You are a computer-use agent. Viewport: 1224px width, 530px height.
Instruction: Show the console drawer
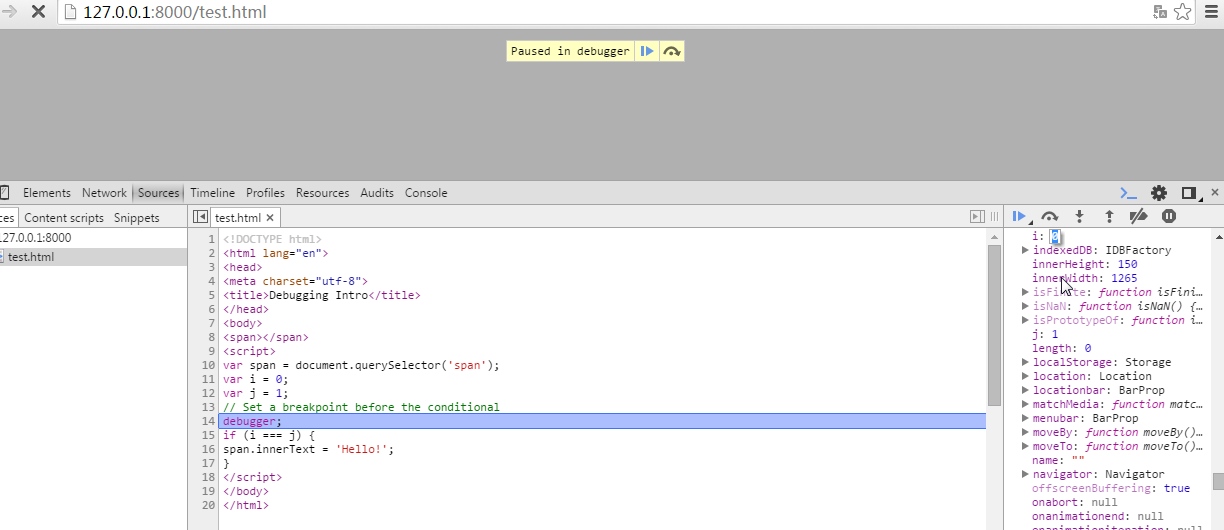[x=1128, y=193]
